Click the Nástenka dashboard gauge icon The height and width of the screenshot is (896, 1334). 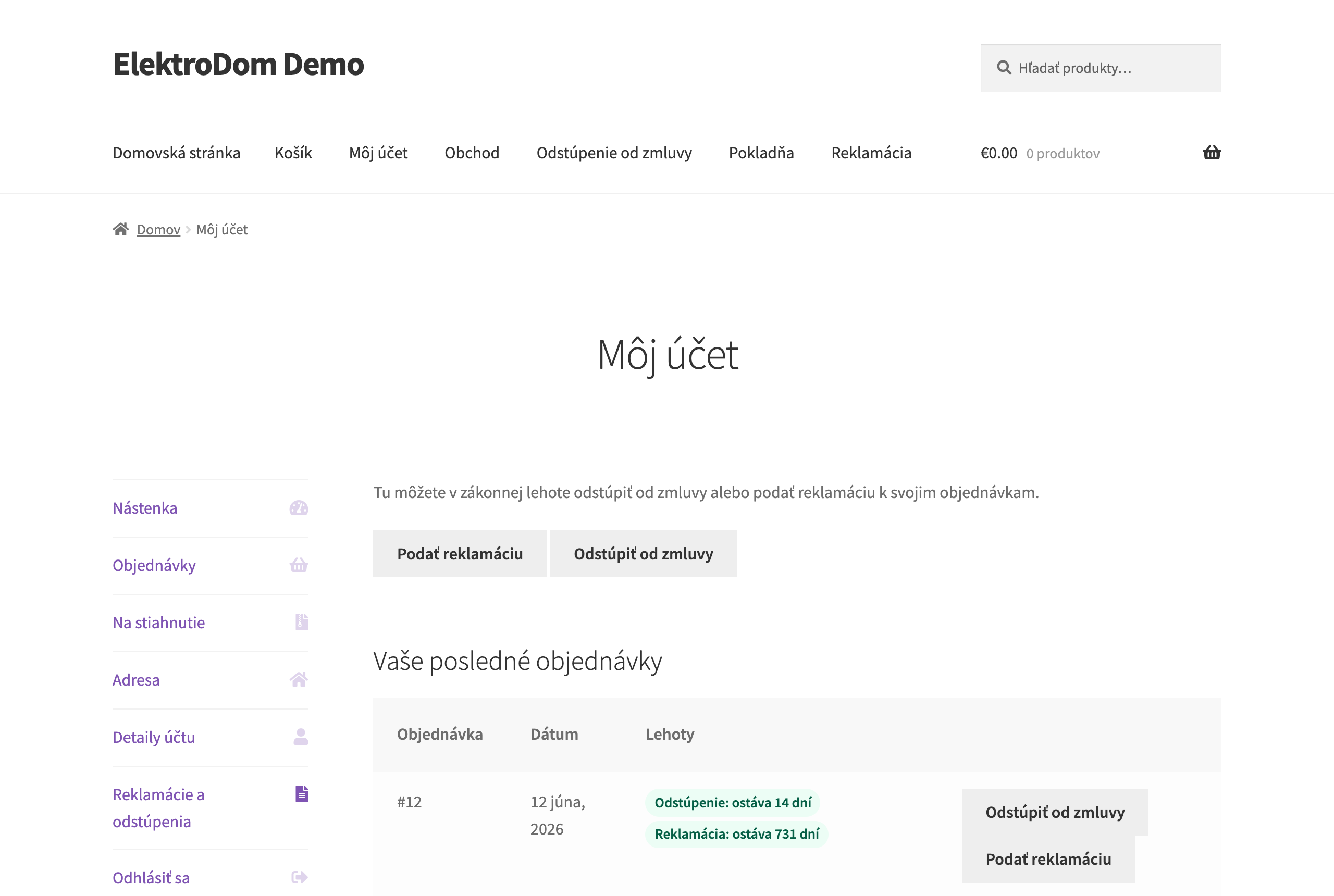point(299,508)
